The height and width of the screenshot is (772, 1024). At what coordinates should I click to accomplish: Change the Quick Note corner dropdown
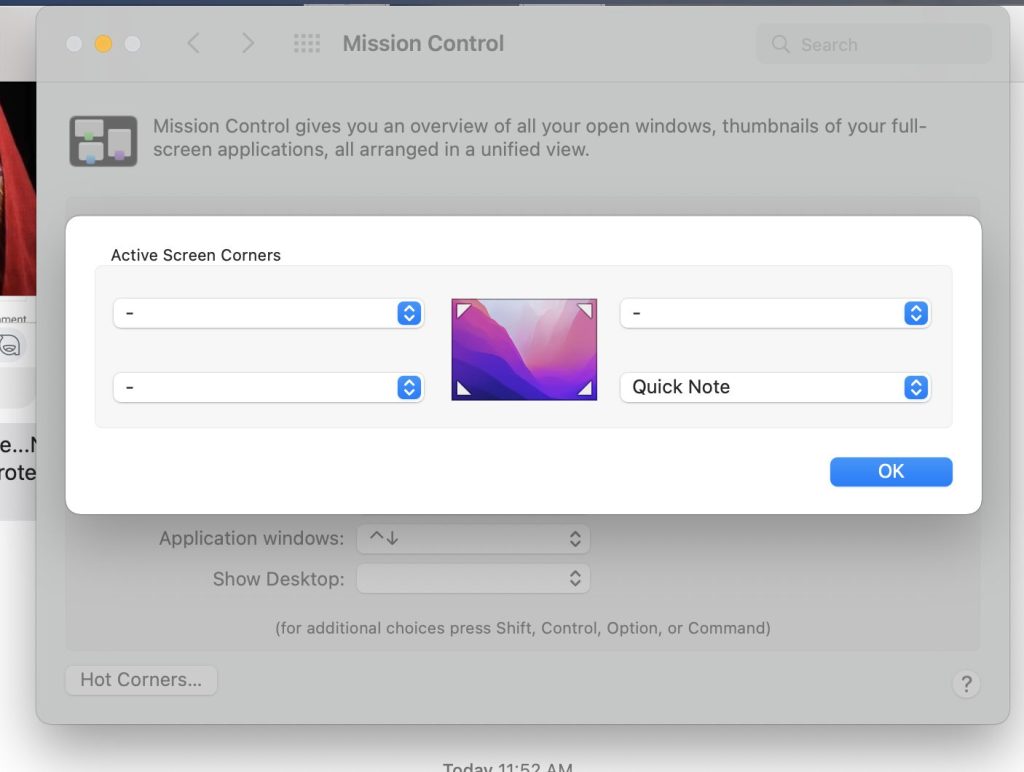click(775, 387)
